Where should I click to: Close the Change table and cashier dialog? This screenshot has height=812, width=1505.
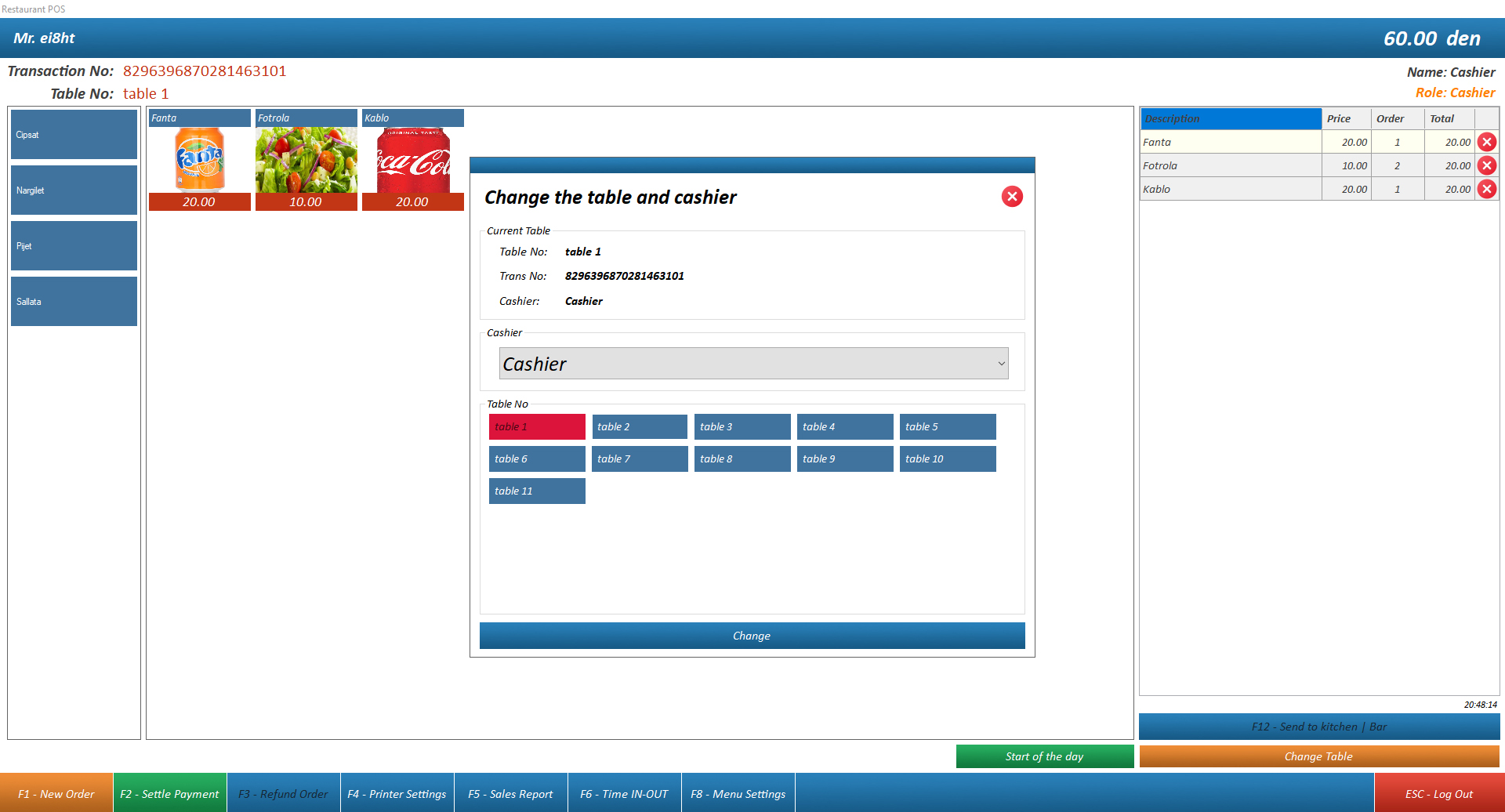click(x=1012, y=197)
